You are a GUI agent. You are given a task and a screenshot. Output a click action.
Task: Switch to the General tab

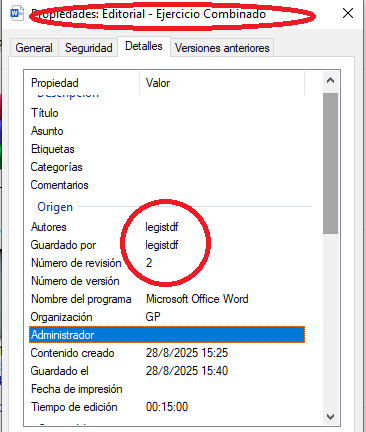(x=34, y=48)
